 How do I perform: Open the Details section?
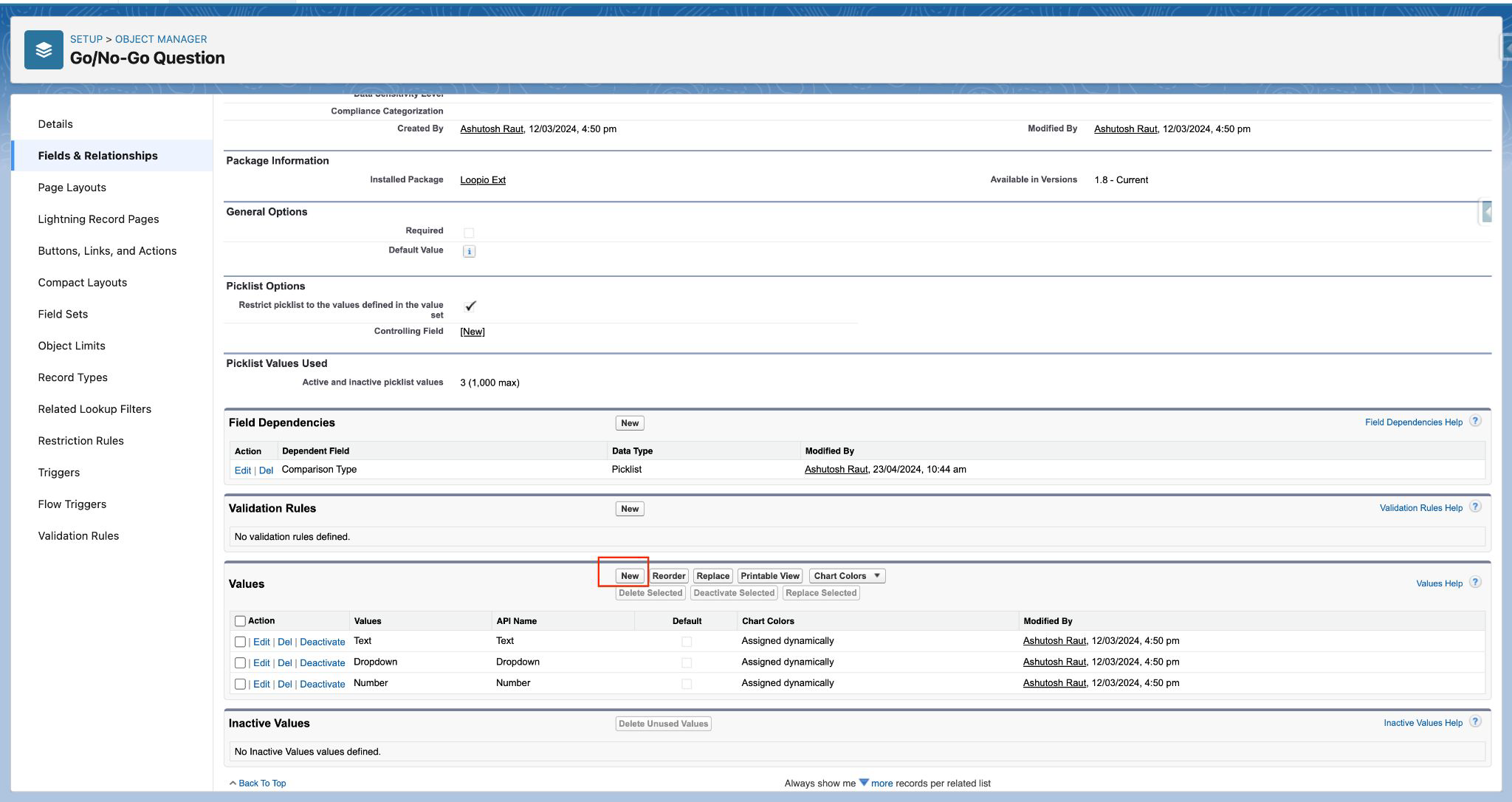pyautogui.click(x=55, y=124)
